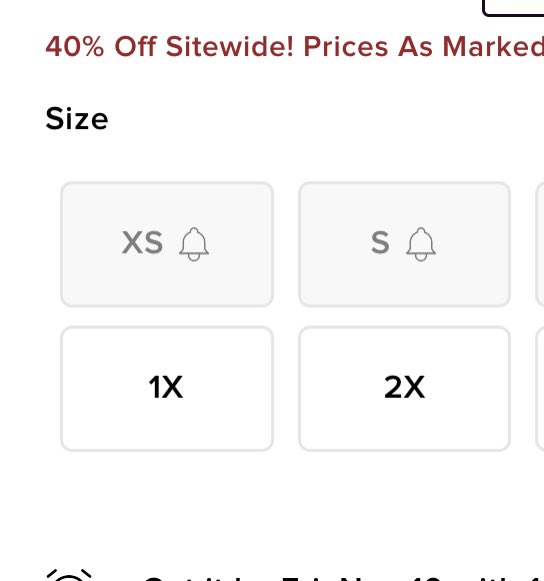Click the word Sitewide! in the banner
Image resolution: width=544 pixels, height=581 pixels.
click(229, 47)
